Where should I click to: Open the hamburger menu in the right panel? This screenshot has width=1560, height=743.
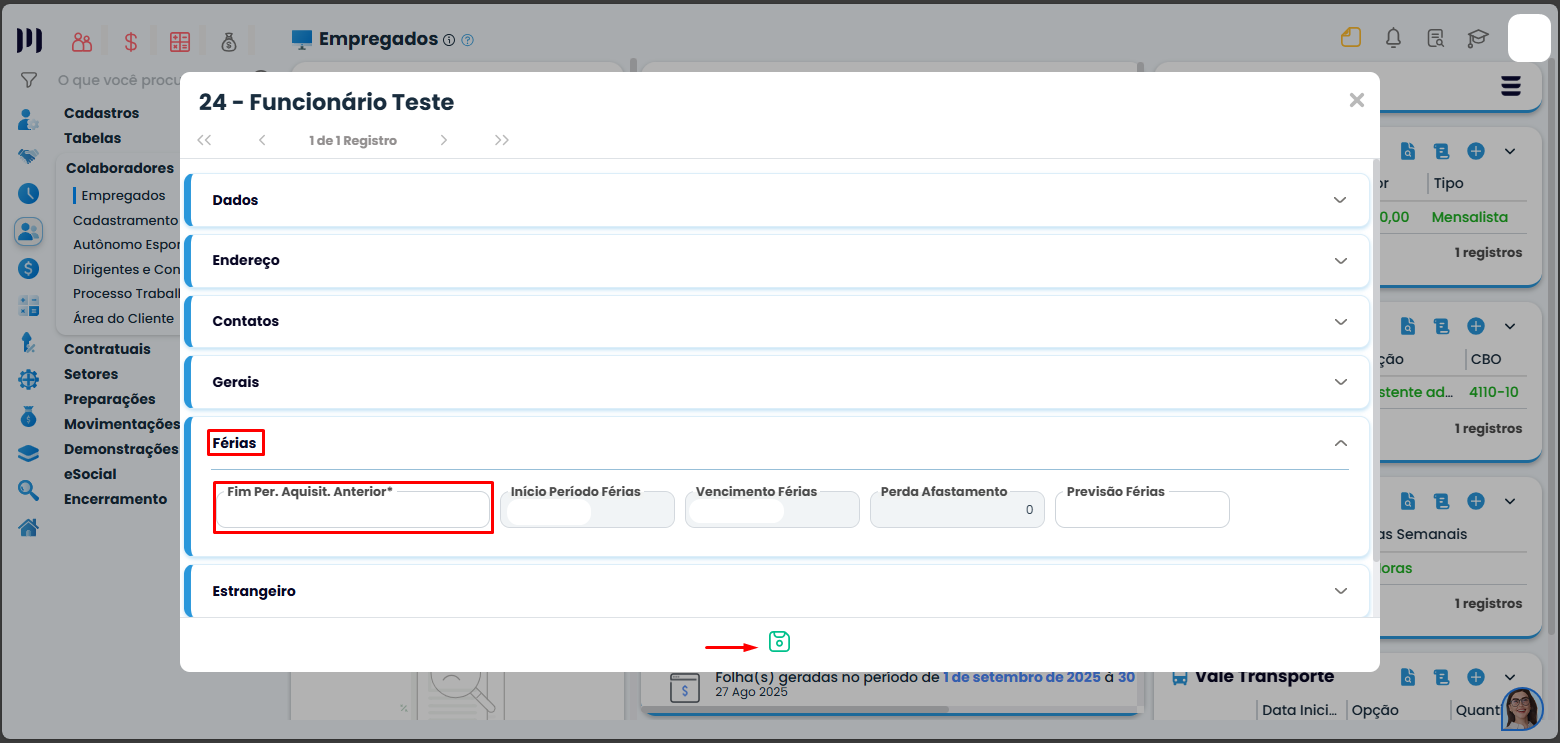click(1510, 86)
